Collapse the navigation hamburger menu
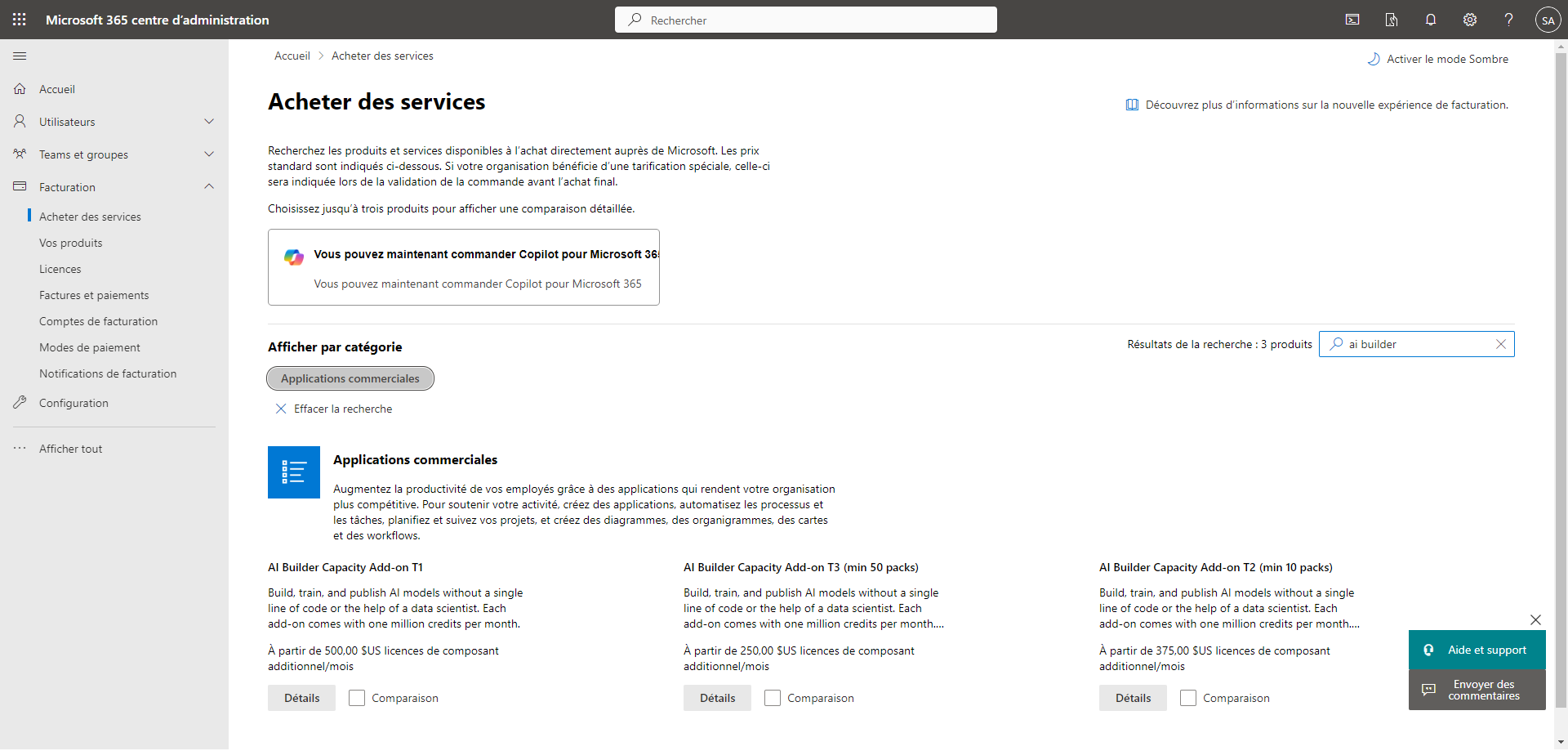Screen dimensions: 1568x751 (x=20, y=56)
